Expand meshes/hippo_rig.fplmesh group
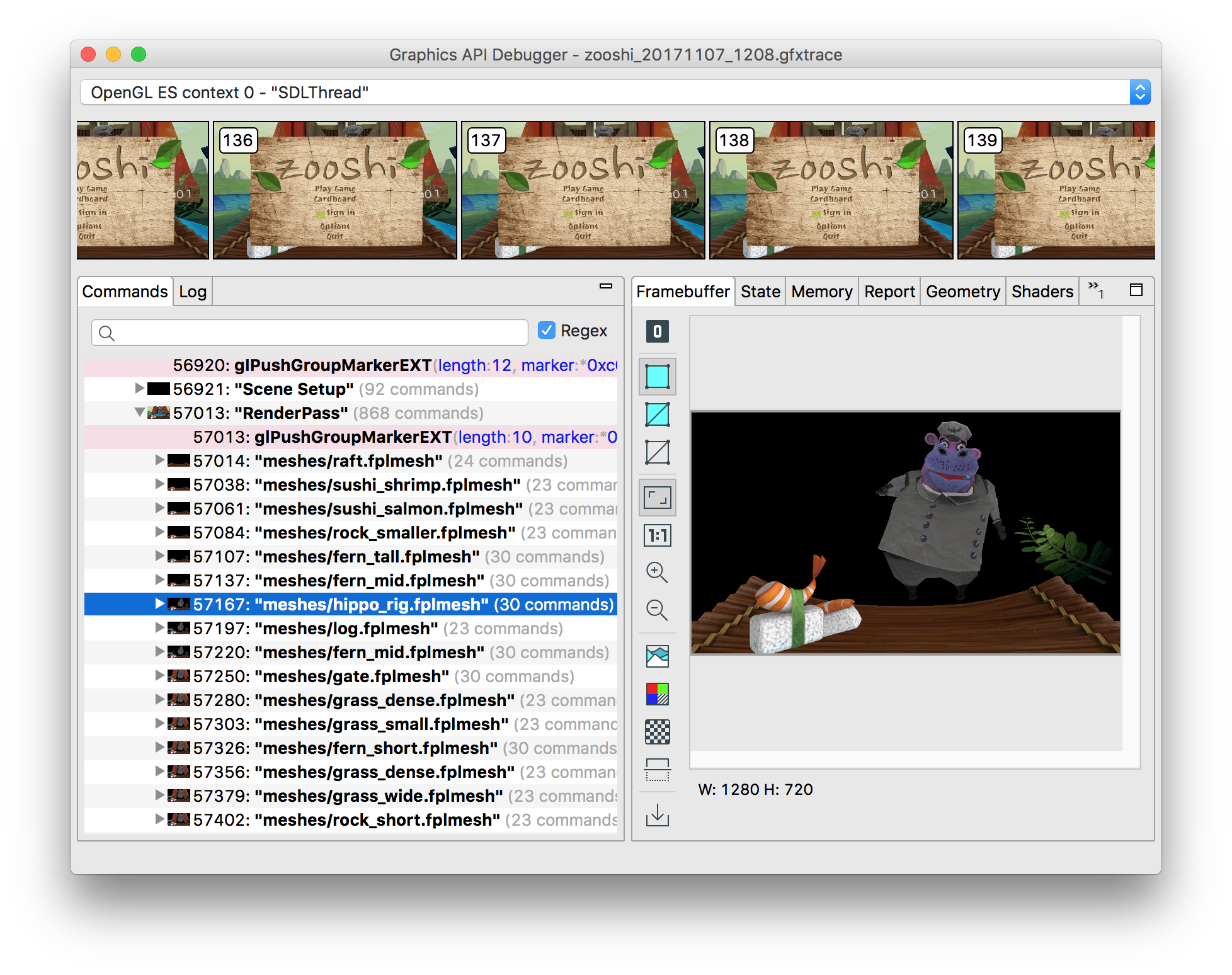The height and width of the screenshot is (975, 1232). 159,604
